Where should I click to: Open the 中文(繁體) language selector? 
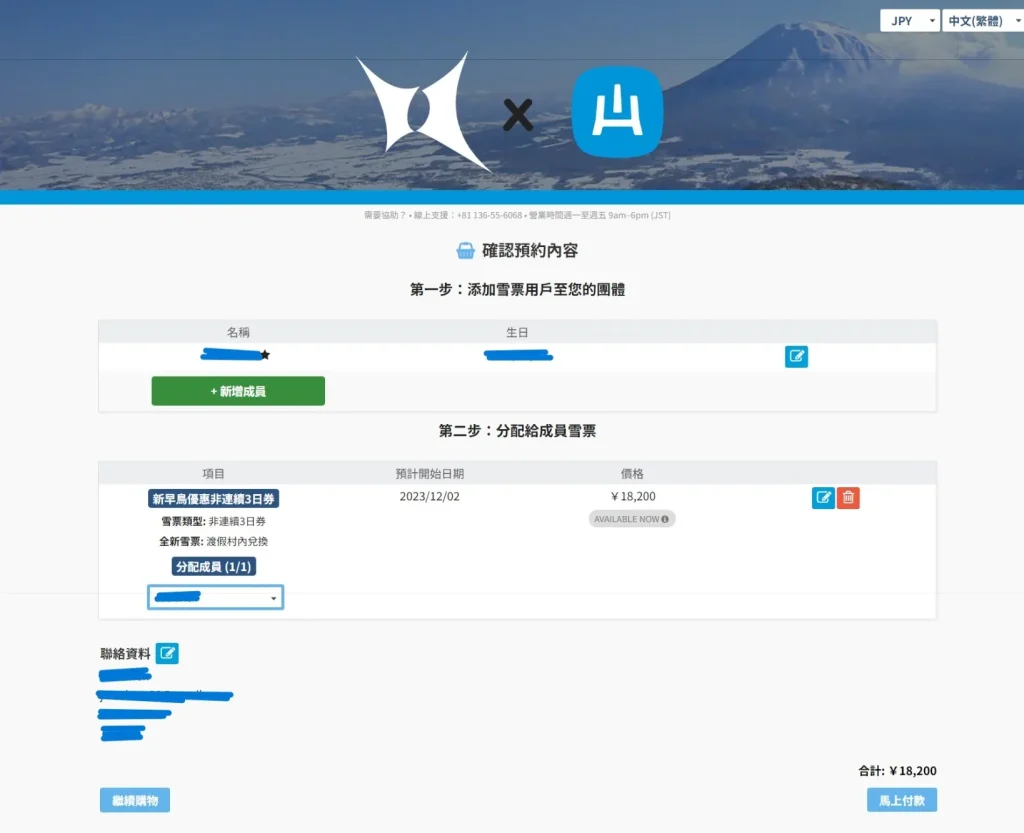(x=980, y=21)
